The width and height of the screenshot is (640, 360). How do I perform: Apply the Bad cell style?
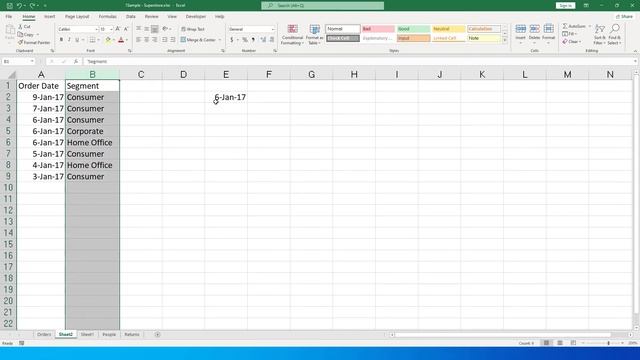(378, 29)
